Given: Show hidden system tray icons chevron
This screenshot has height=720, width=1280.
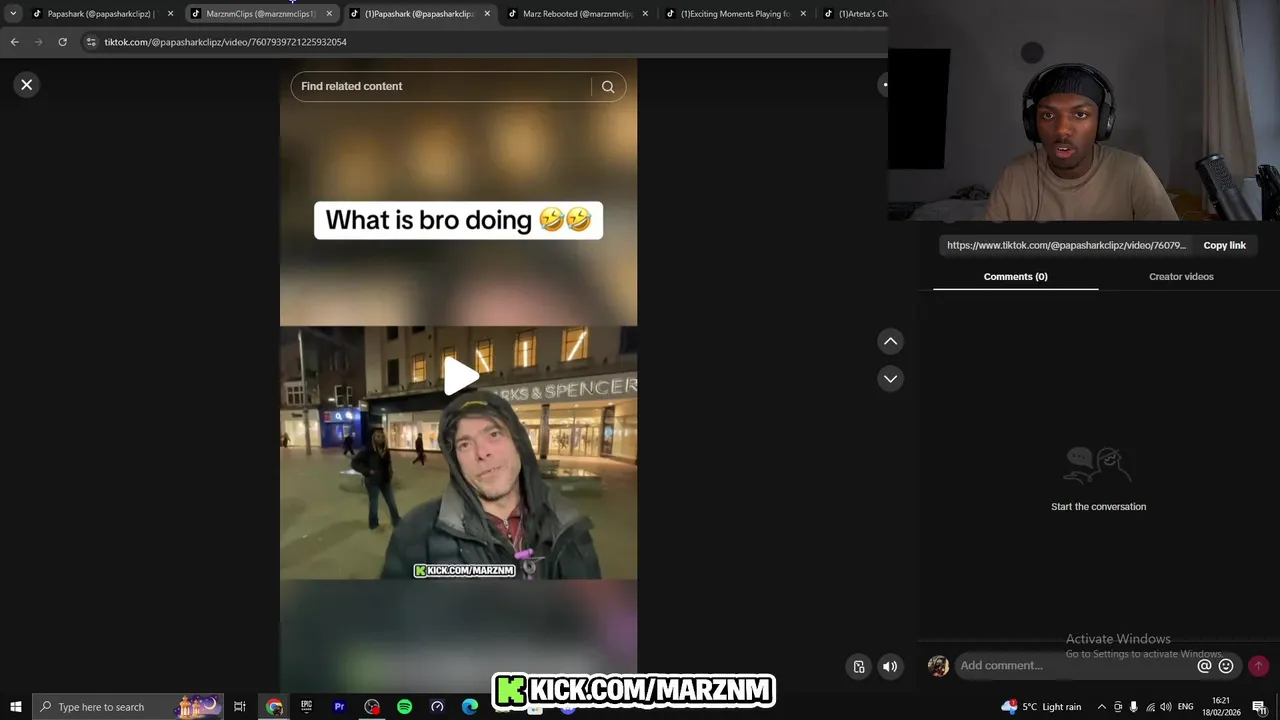Looking at the screenshot, I should pos(1102,707).
